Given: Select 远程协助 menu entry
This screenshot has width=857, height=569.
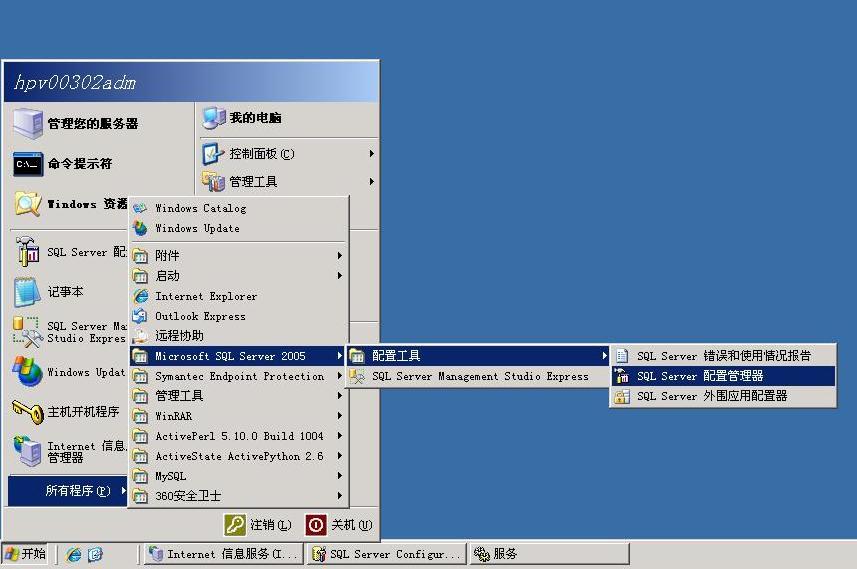Looking at the screenshot, I should pos(179,336).
